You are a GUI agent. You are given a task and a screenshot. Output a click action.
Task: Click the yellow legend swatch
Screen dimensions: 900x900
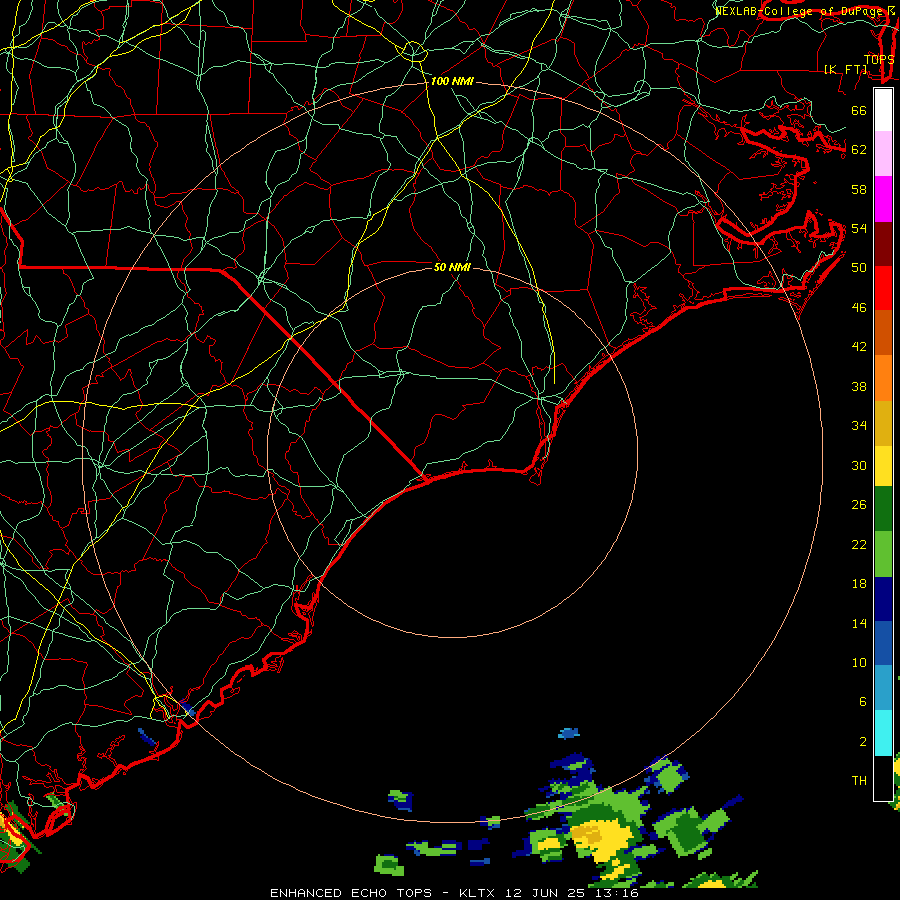883,465
